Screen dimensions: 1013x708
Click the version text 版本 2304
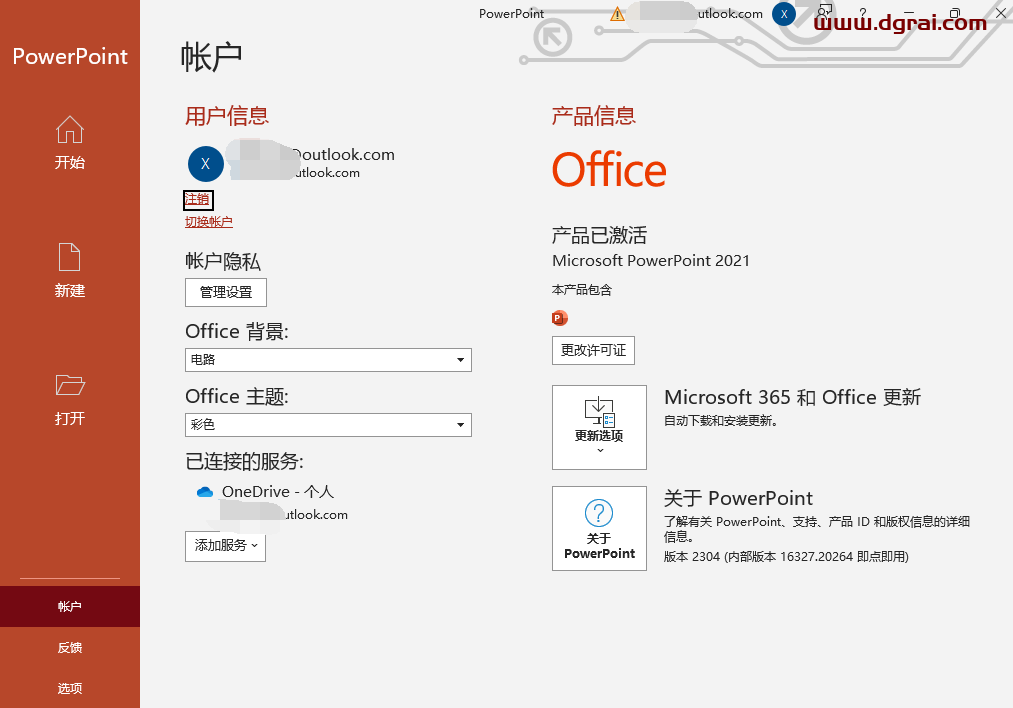(x=786, y=556)
